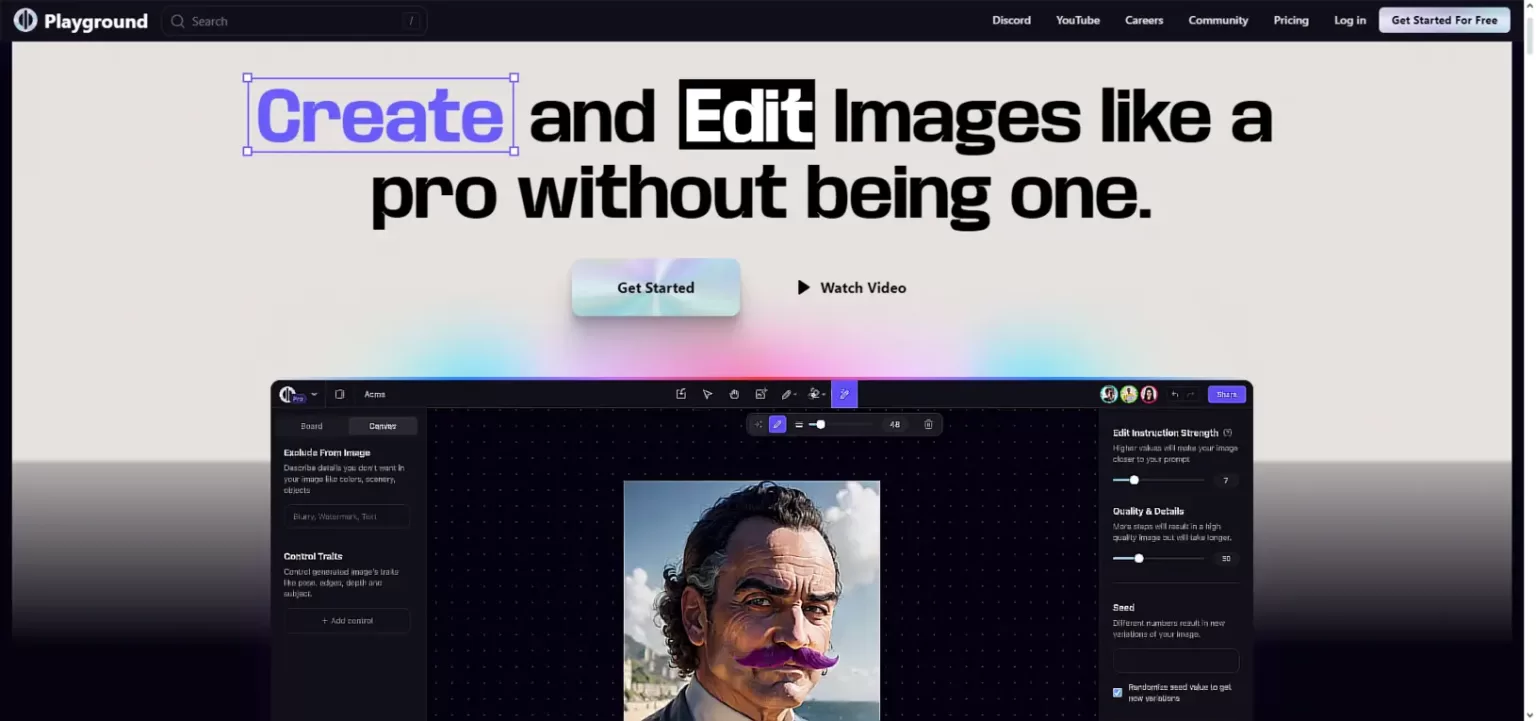Select the highlighted magic edit brush tool

(x=844, y=394)
